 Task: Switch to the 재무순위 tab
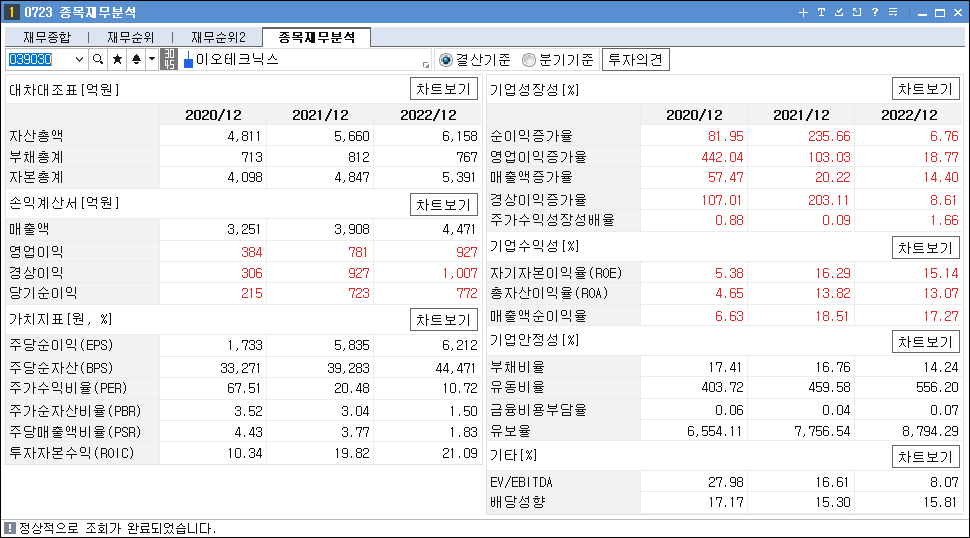click(131, 38)
